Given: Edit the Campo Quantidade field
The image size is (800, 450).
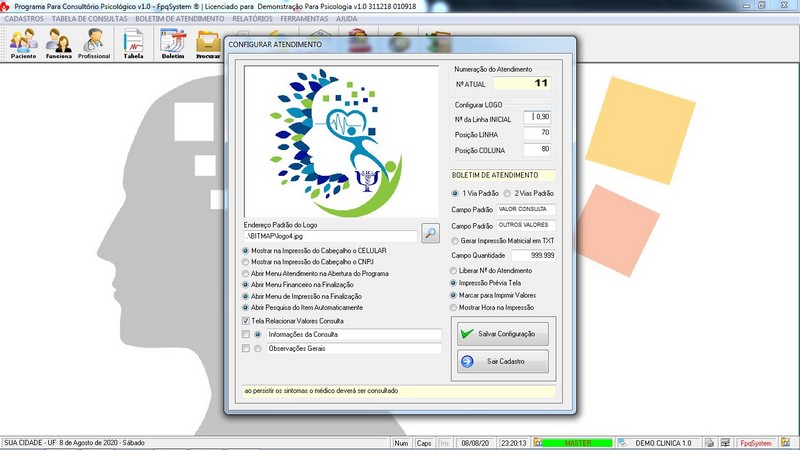Looking at the screenshot, I should (534, 255).
